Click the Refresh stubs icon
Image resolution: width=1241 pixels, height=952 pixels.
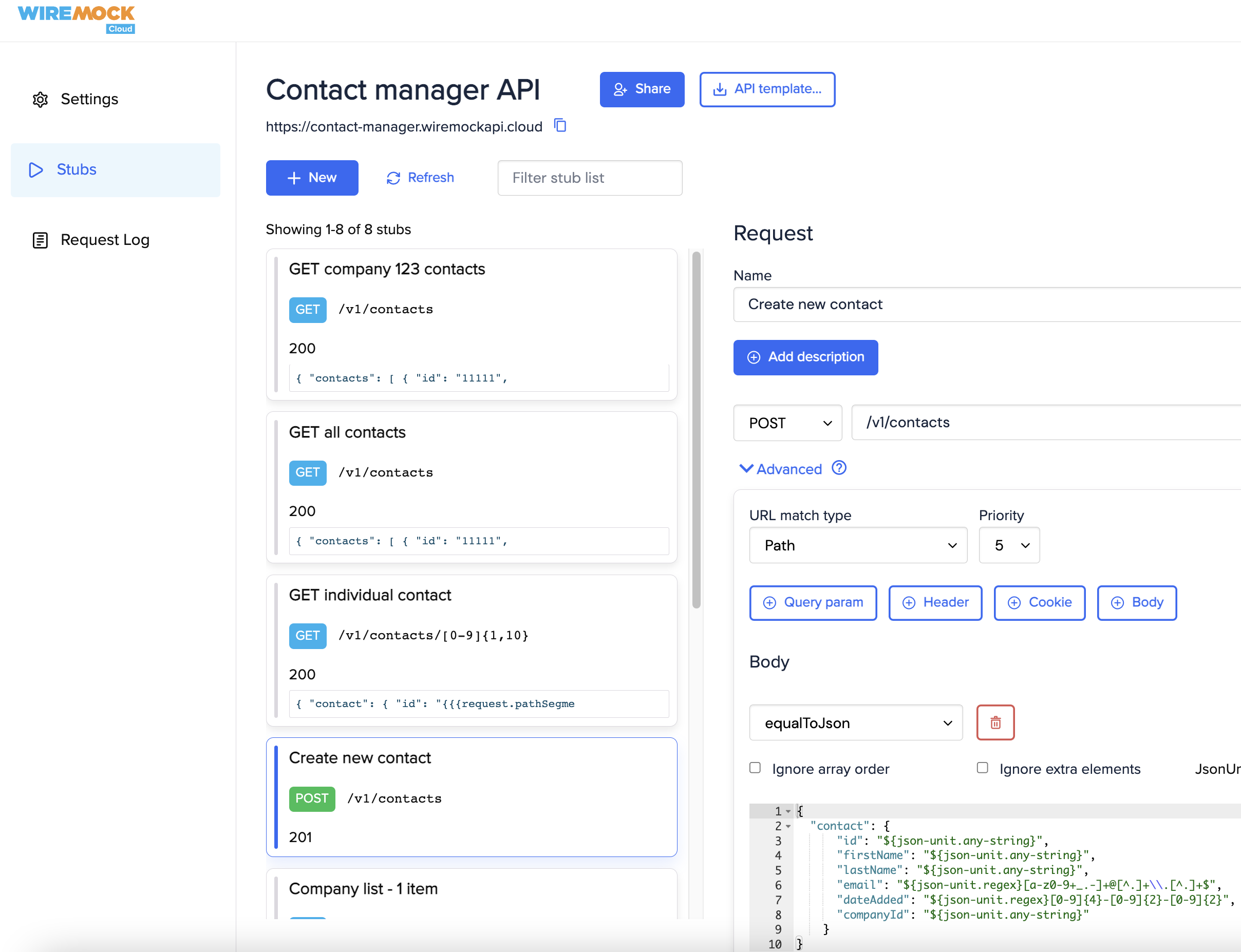pos(394,178)
